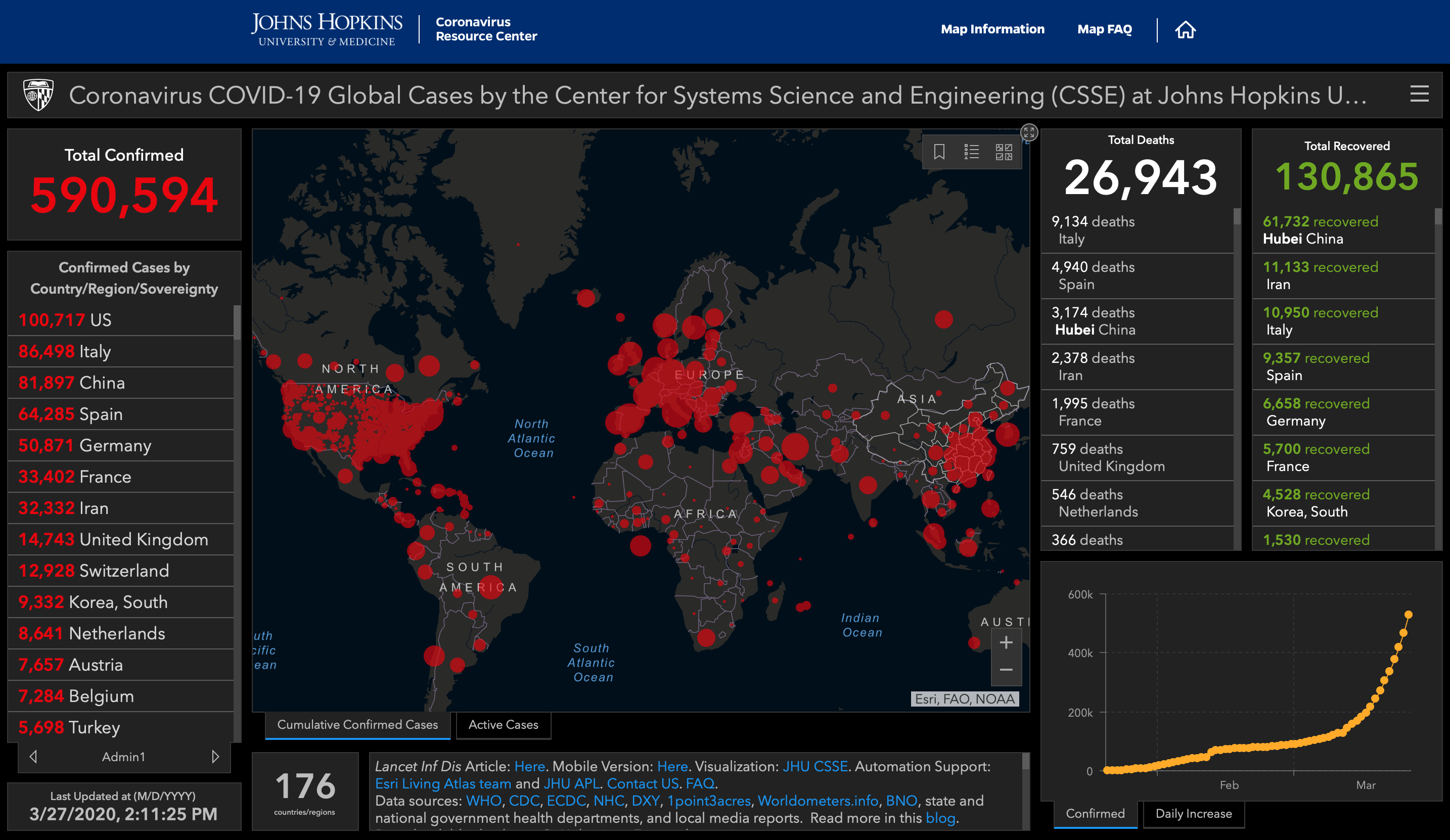Click the 3,174 deaths Hubei China entry
The height and width of the screenshot is (840, 1450).
1137,321
